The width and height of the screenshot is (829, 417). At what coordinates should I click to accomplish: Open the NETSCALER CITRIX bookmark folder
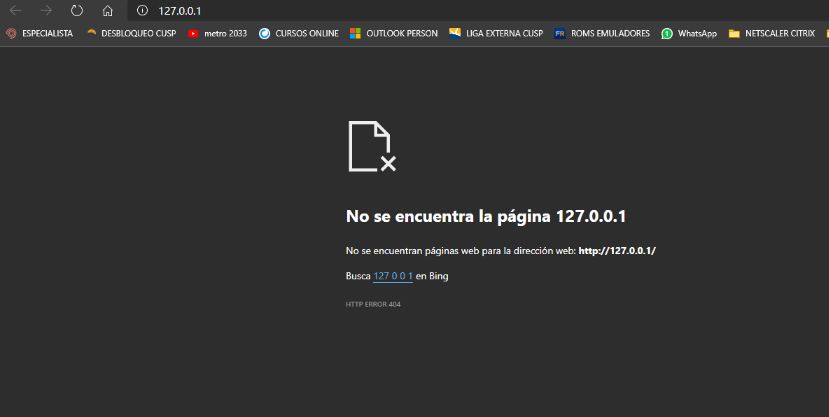(771, 33)
